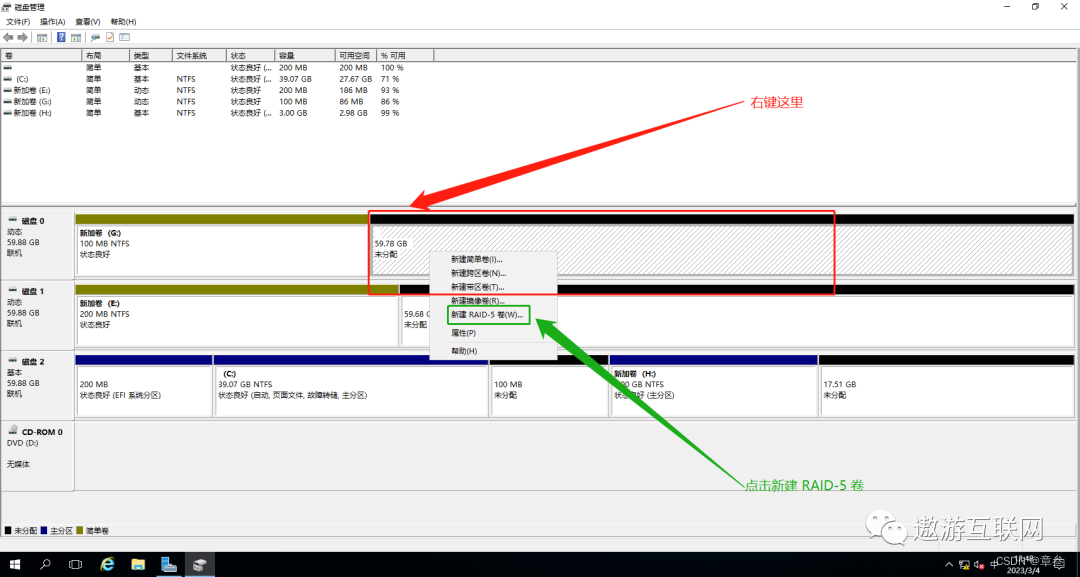The width and height of the screenshot is (1080, 577).
Task: Open File Explorer from the taskbar
Action: (x=138, y=565)
